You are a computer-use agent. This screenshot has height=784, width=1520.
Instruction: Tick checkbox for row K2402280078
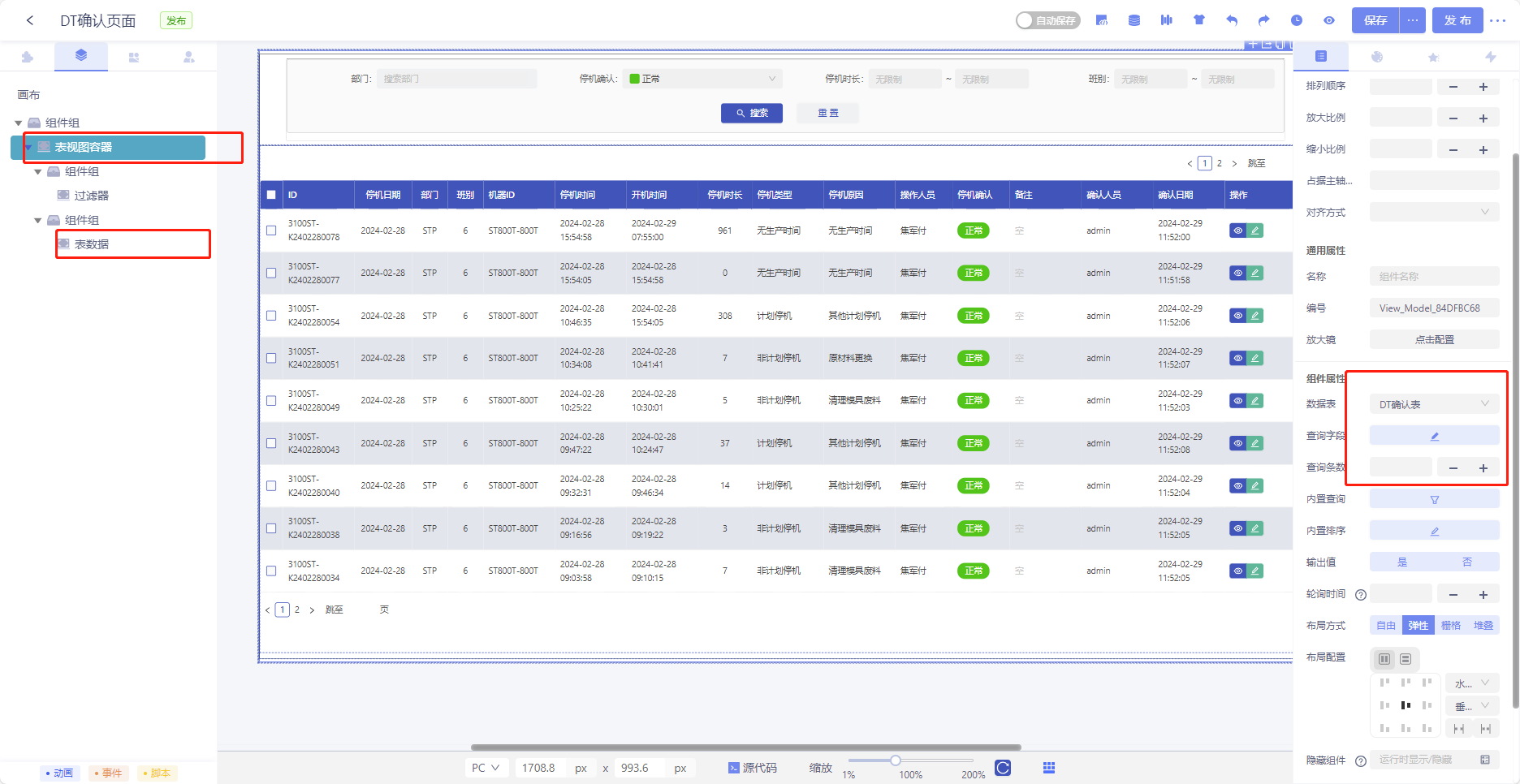point(271,230)
